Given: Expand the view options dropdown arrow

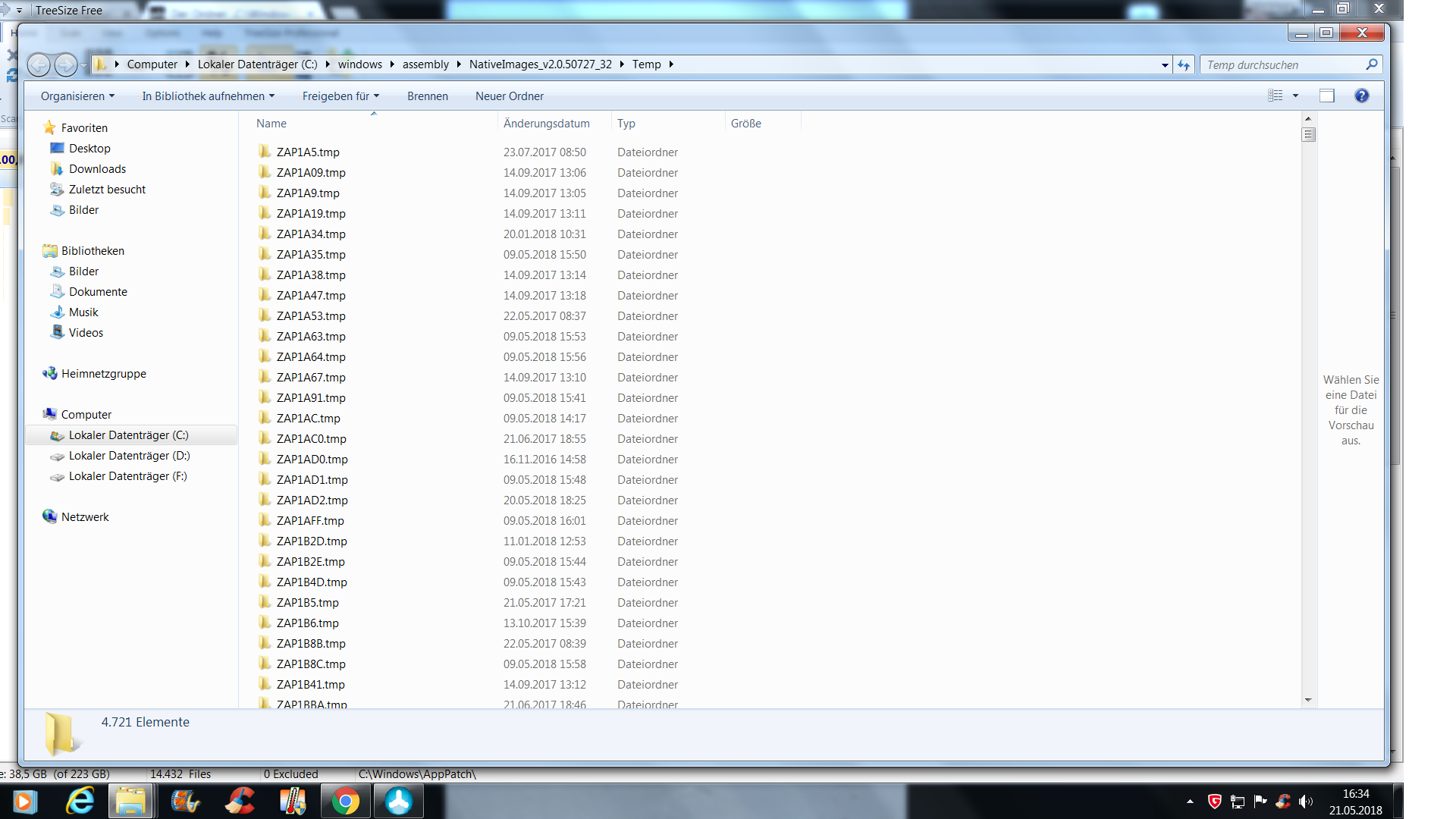Looking at the screenshot, I should pos(1295,96).
